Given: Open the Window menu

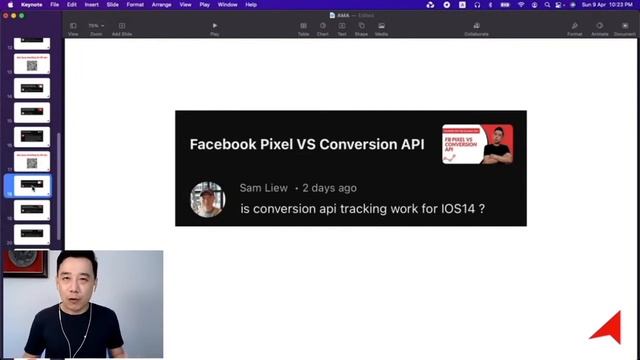Looking at the screenshot, I should [x=227, y=5].
